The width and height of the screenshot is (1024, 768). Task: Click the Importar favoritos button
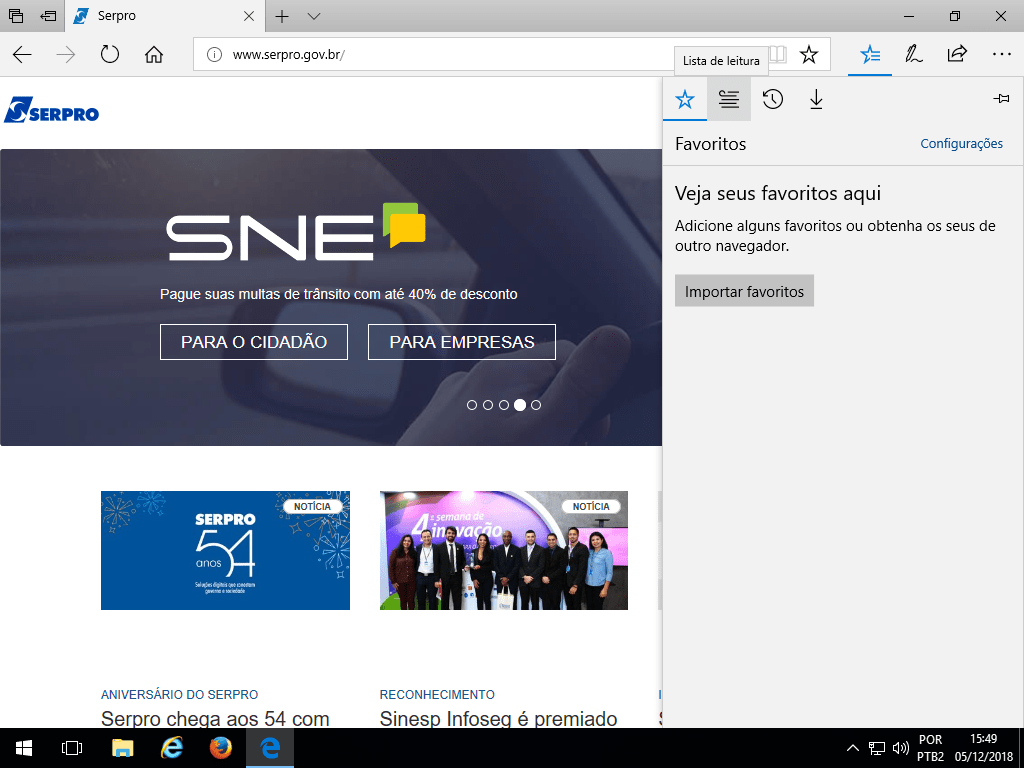tap(744, 291)
